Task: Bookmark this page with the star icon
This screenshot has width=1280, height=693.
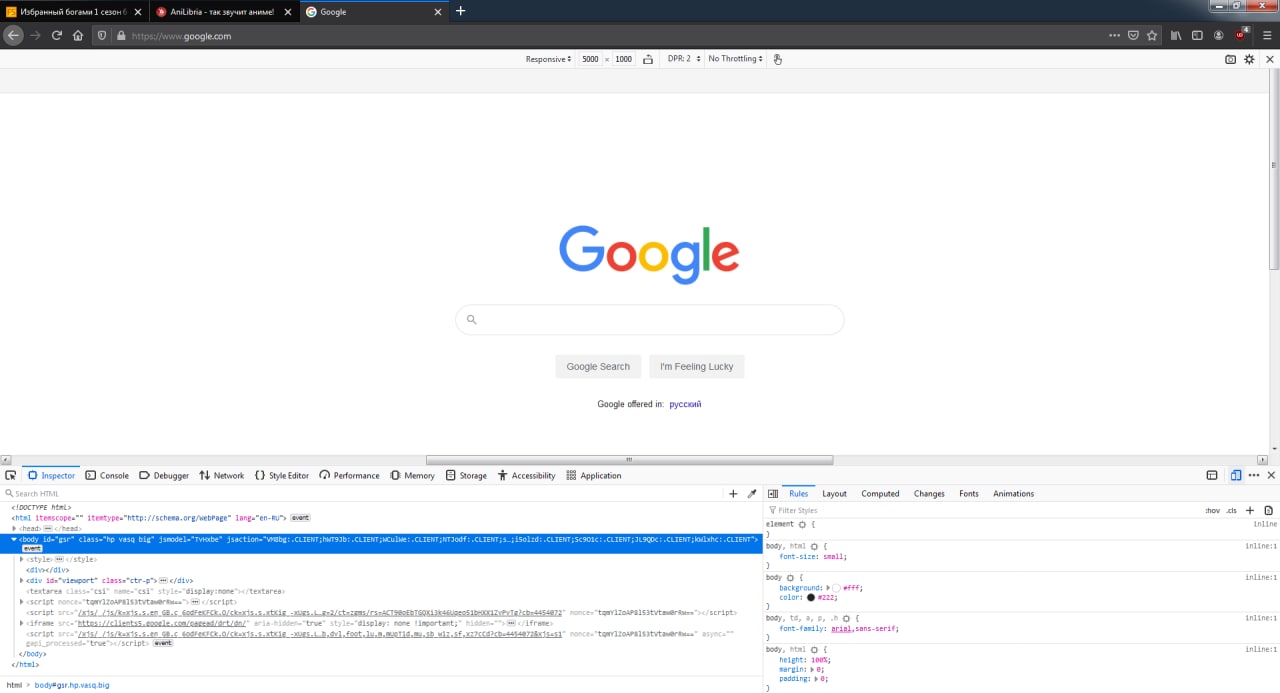Action: point(1152,35)
